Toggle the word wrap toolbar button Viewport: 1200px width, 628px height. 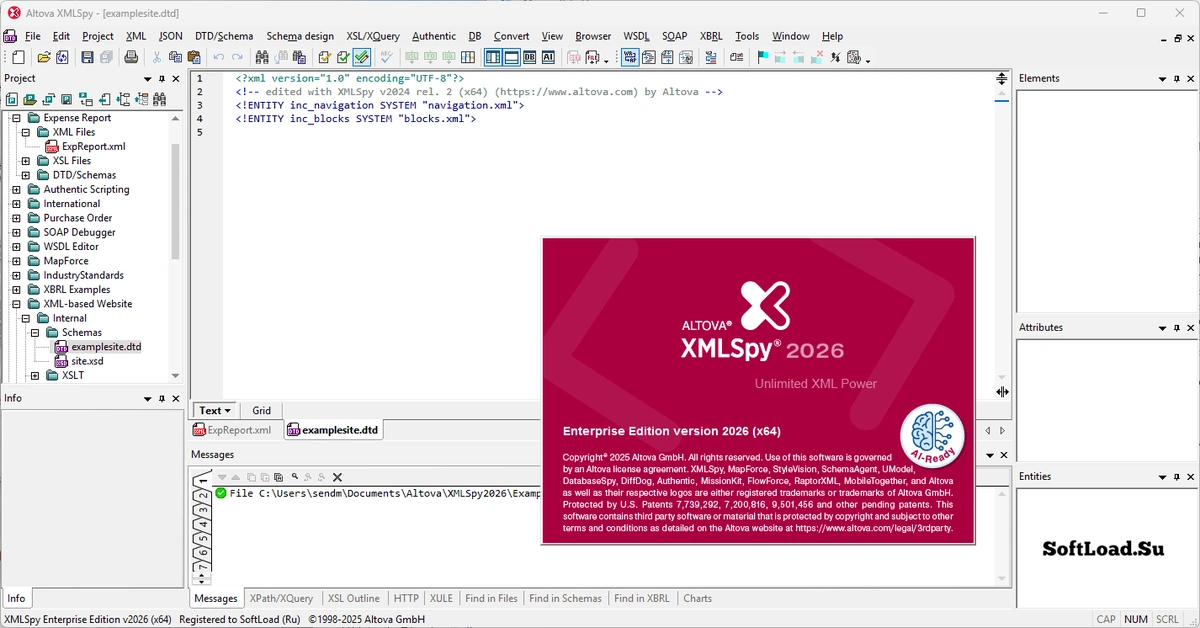[x=631, y=58]
